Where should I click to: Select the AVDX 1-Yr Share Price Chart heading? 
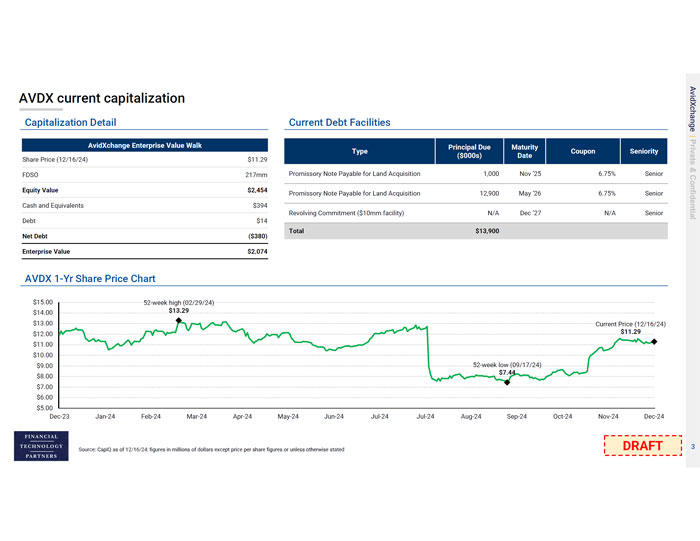pos(90,278)
